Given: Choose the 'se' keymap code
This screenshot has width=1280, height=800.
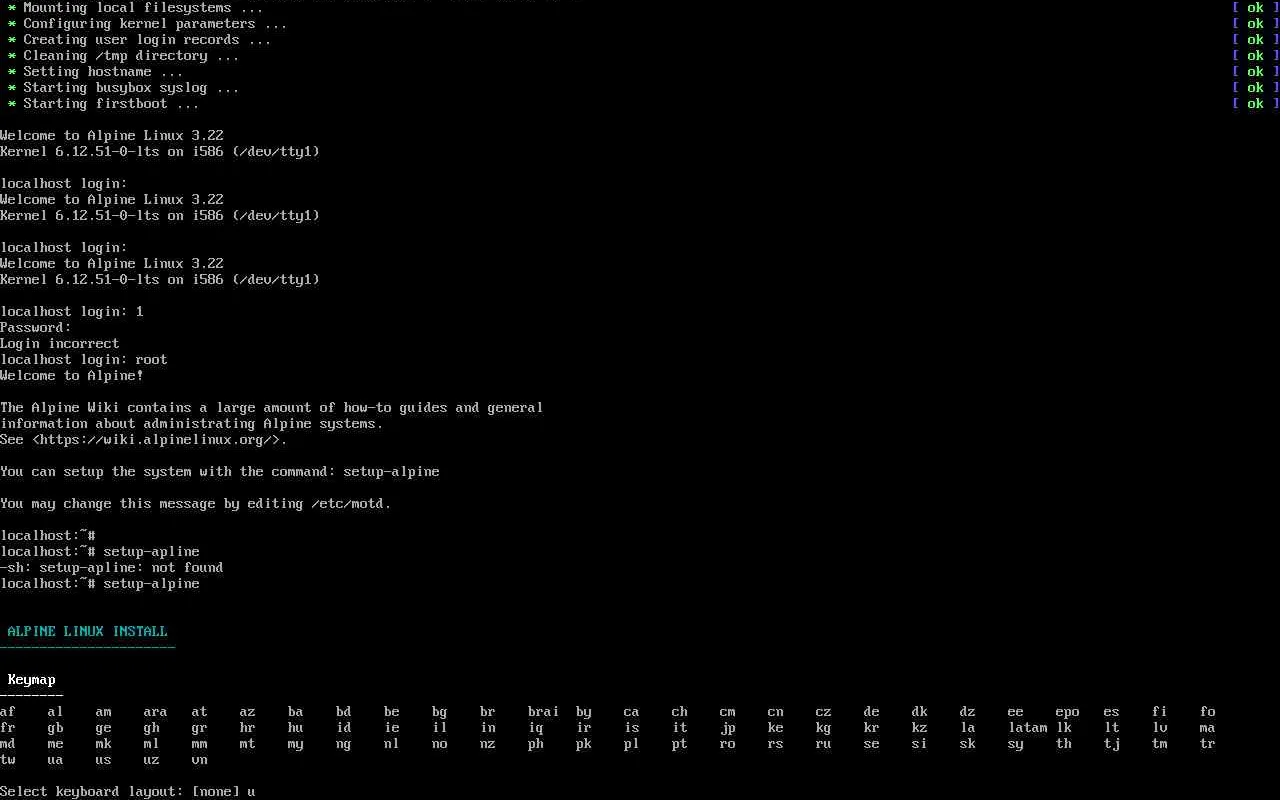Looking at the screenshot, I should tap(872, 743).
